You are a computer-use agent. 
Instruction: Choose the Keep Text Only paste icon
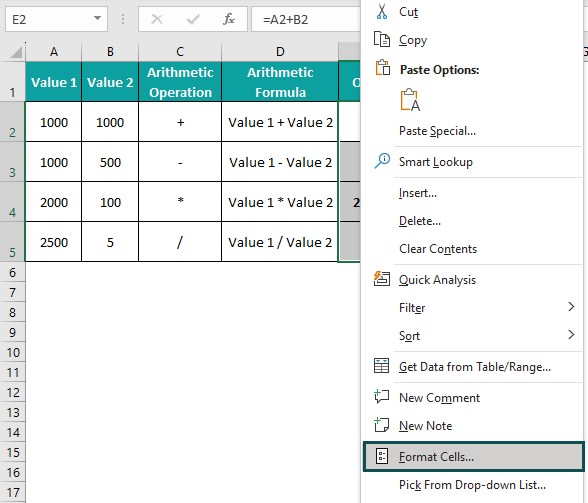410,100
